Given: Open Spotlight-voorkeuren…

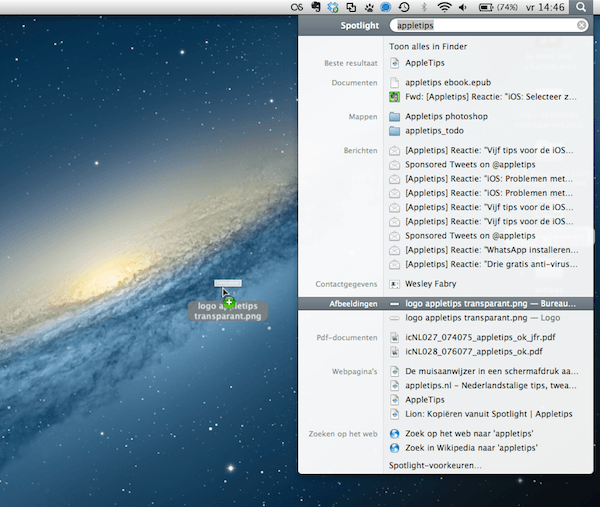Looking at the screenshot, I should (435, 466).
